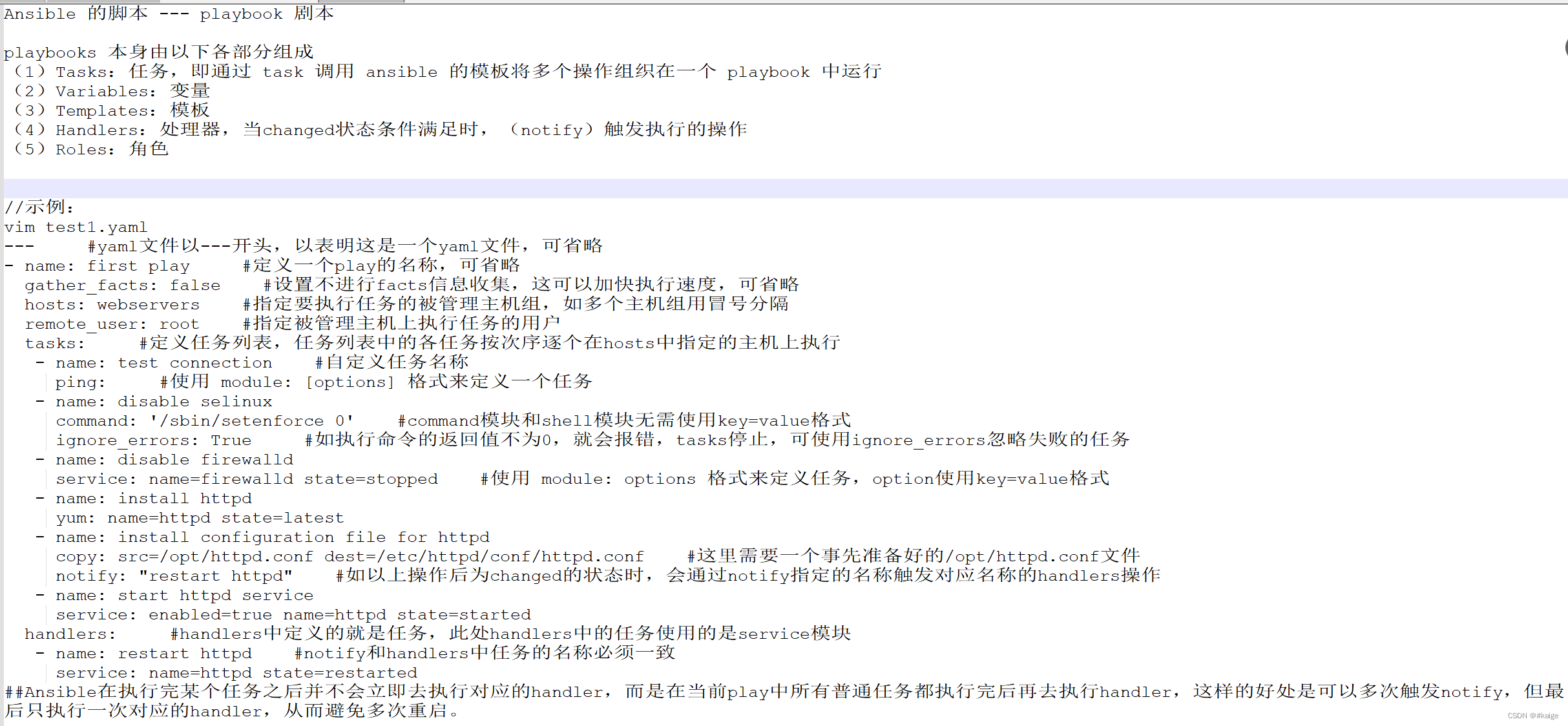Click the 'tasks:' keyword
The image size is (1568, 726).
55,344
